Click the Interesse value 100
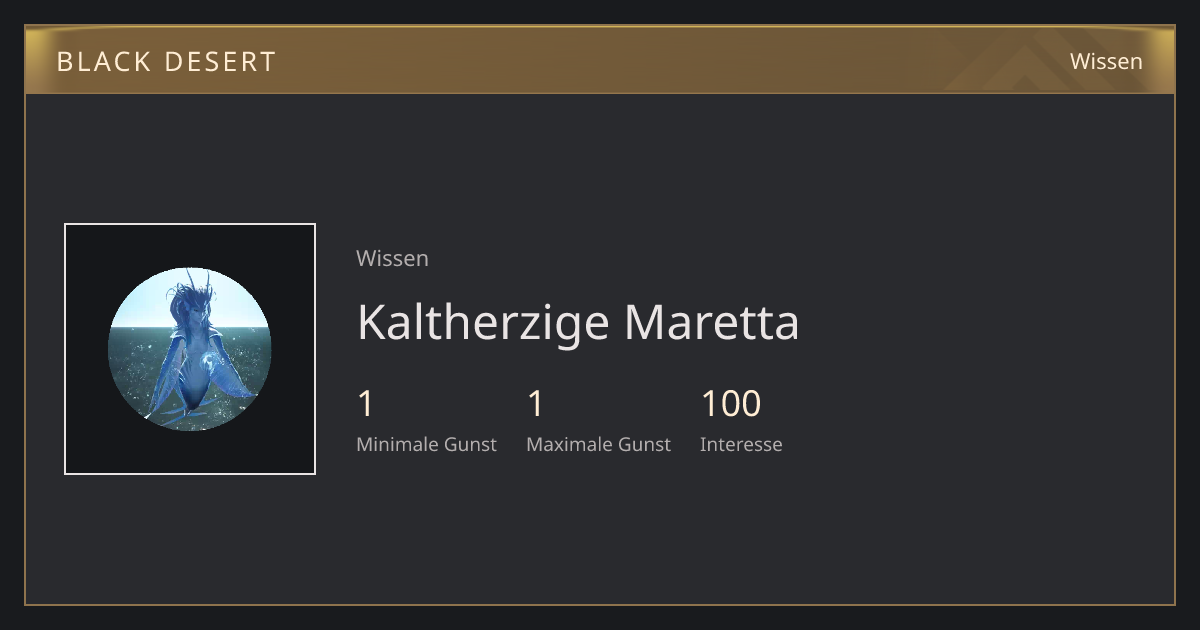This screenshot has width=1200, height=630. (x=731, y=404)
